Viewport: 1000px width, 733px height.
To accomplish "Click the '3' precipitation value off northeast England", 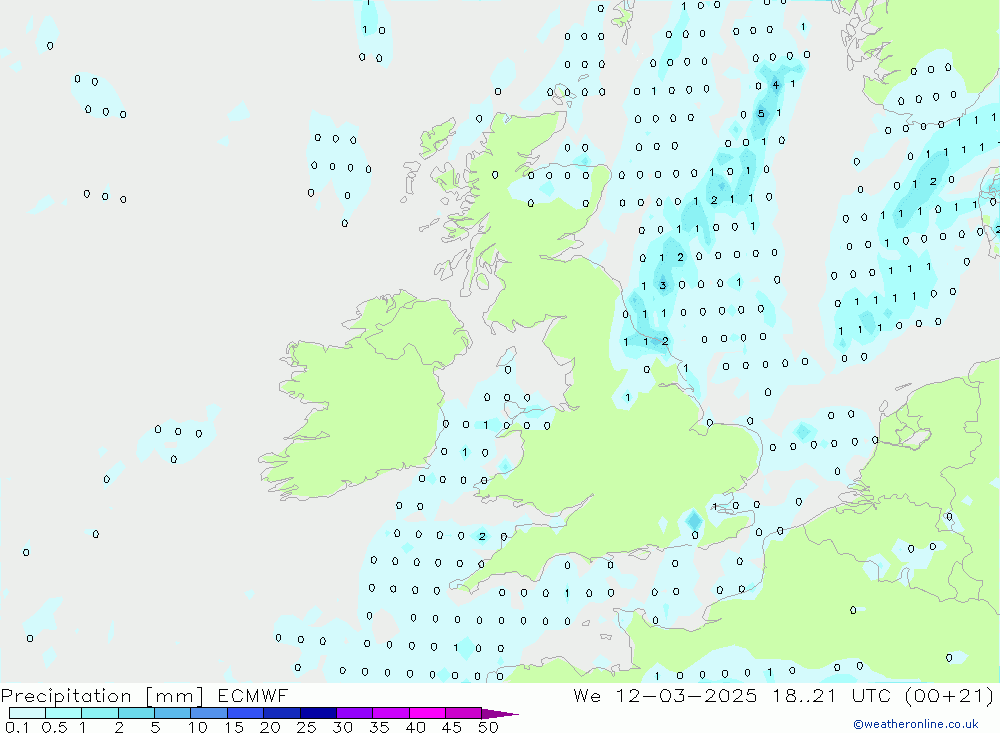I will [x=663, y=285].
